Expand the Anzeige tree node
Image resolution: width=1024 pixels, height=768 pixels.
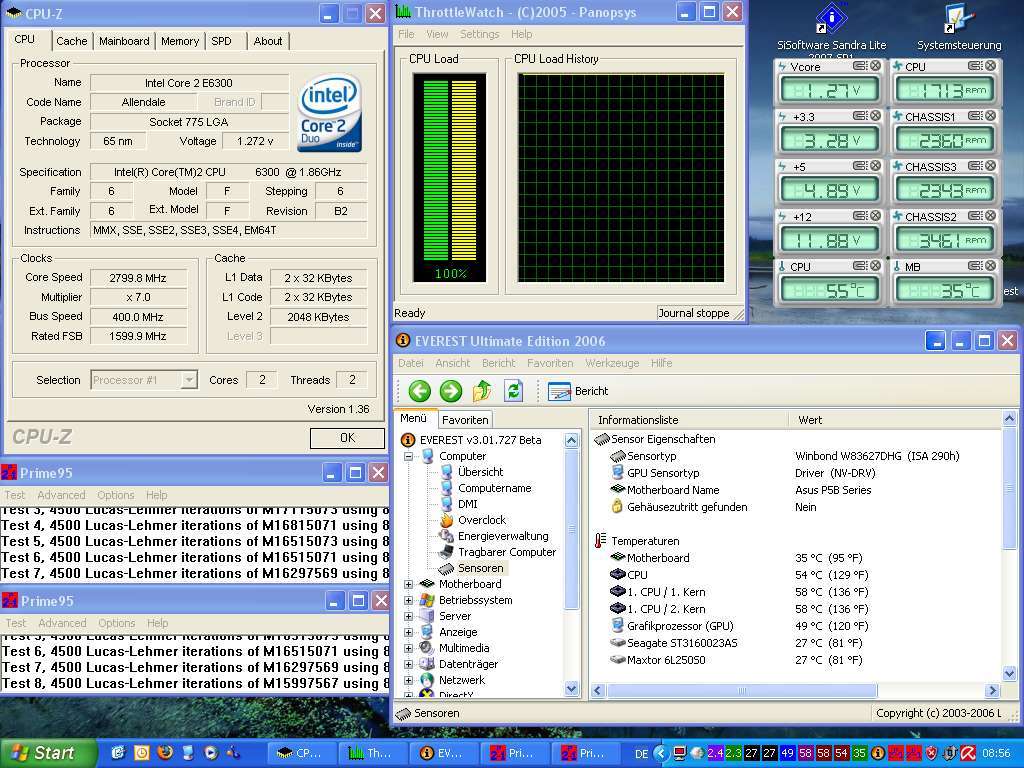408,632
